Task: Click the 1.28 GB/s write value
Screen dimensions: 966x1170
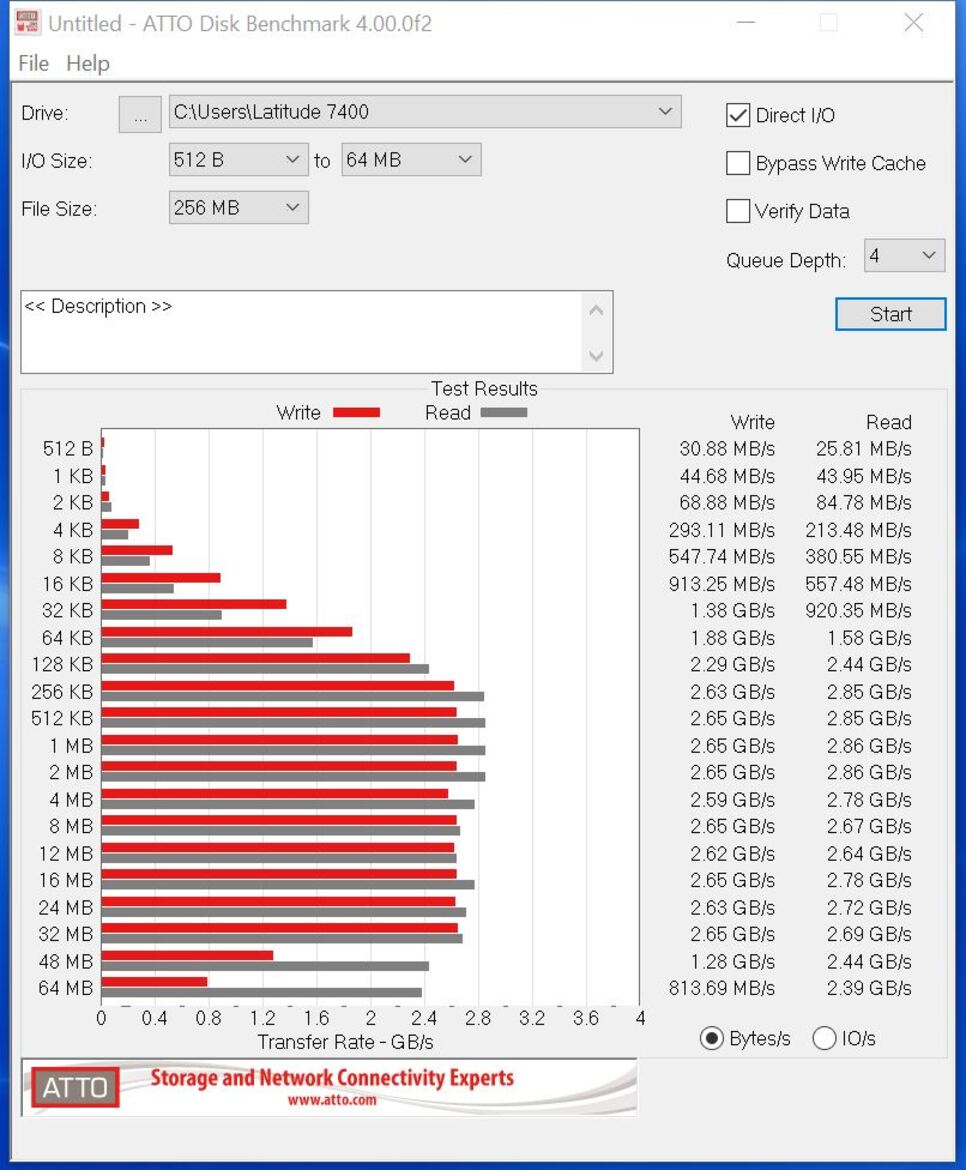Action: 733,961
